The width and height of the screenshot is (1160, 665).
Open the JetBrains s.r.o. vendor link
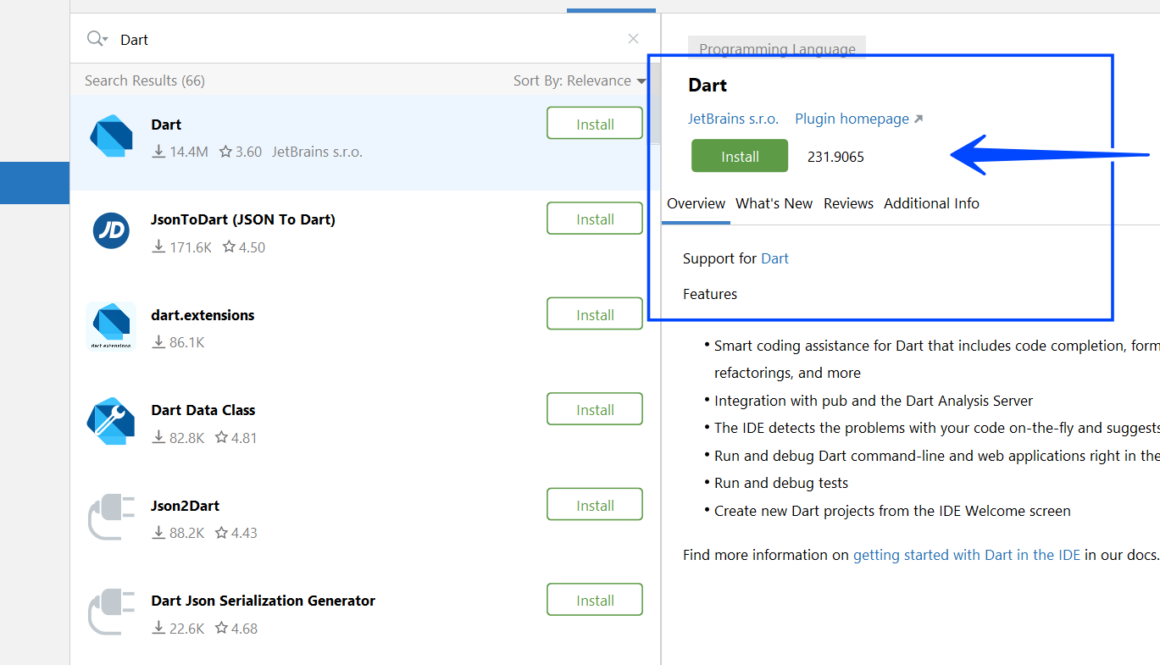coord(733,119)
